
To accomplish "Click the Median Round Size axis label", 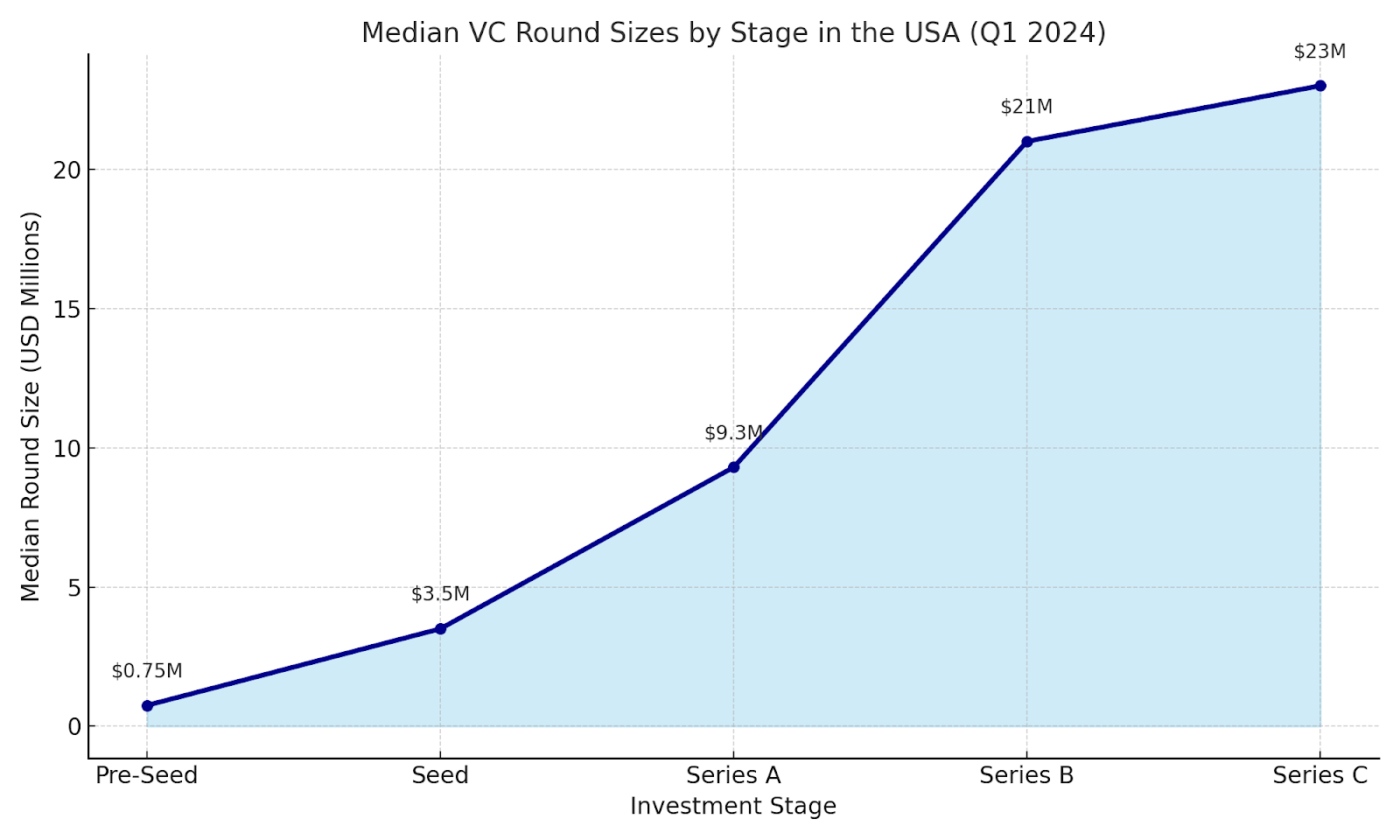I will pyautogui.click(x=31, y=406).
